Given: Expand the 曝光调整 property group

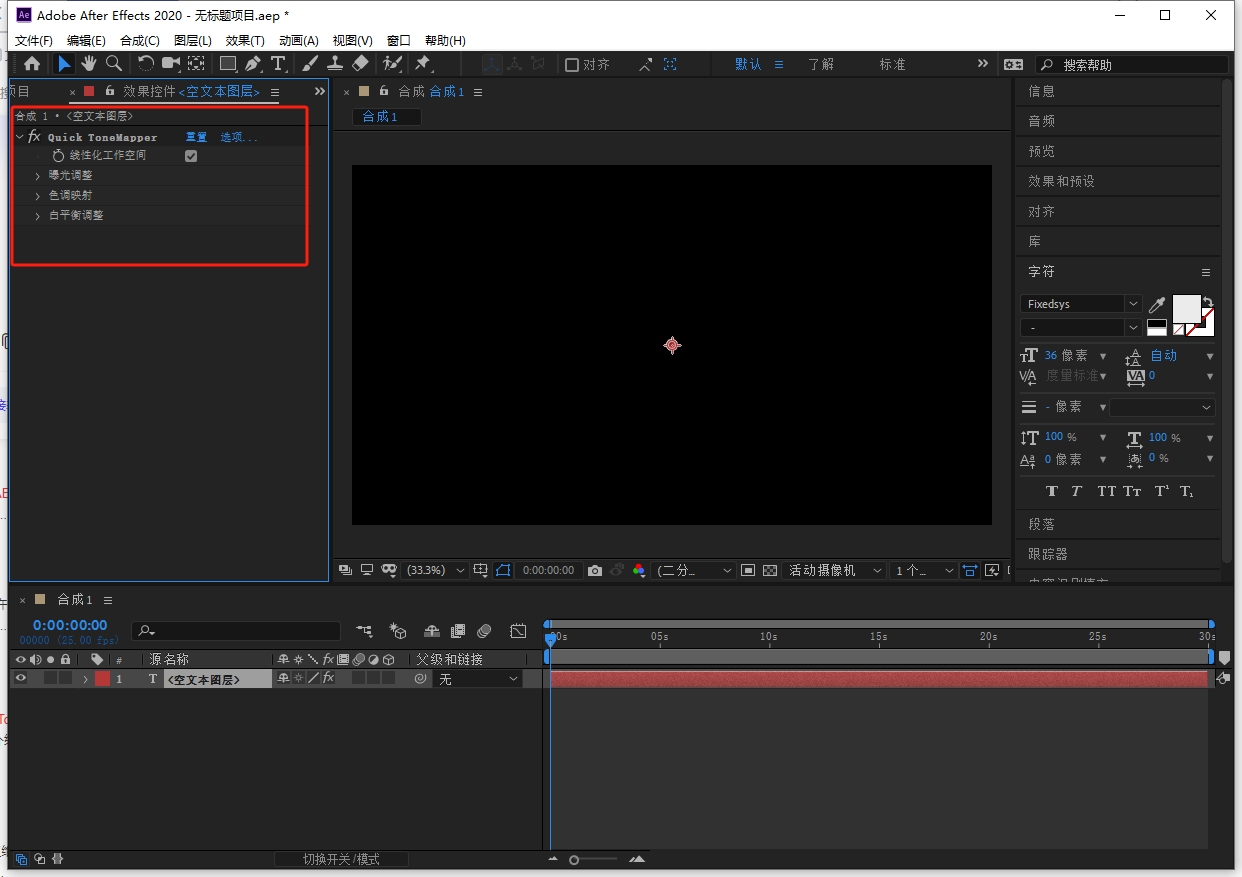Looking at the screenshot, I should [x=38, y=176].
